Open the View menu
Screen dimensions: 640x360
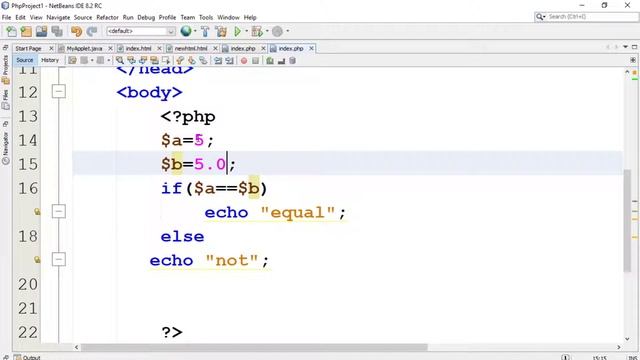pos(36,18)
